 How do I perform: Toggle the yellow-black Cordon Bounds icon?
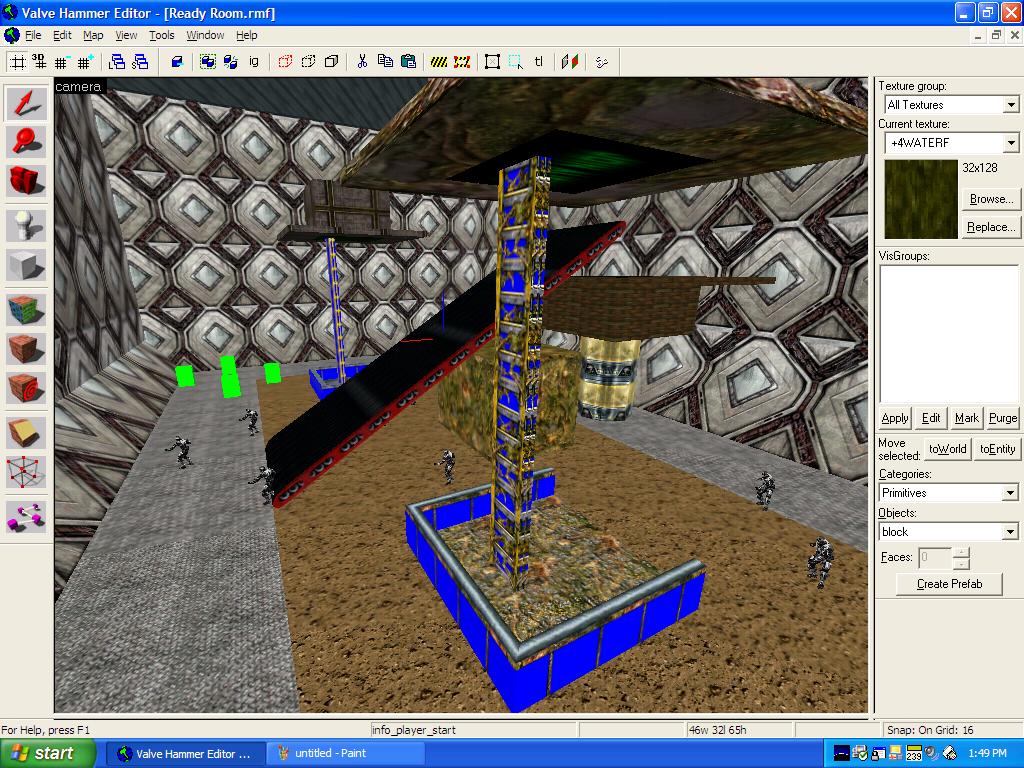tap(440, 62)
